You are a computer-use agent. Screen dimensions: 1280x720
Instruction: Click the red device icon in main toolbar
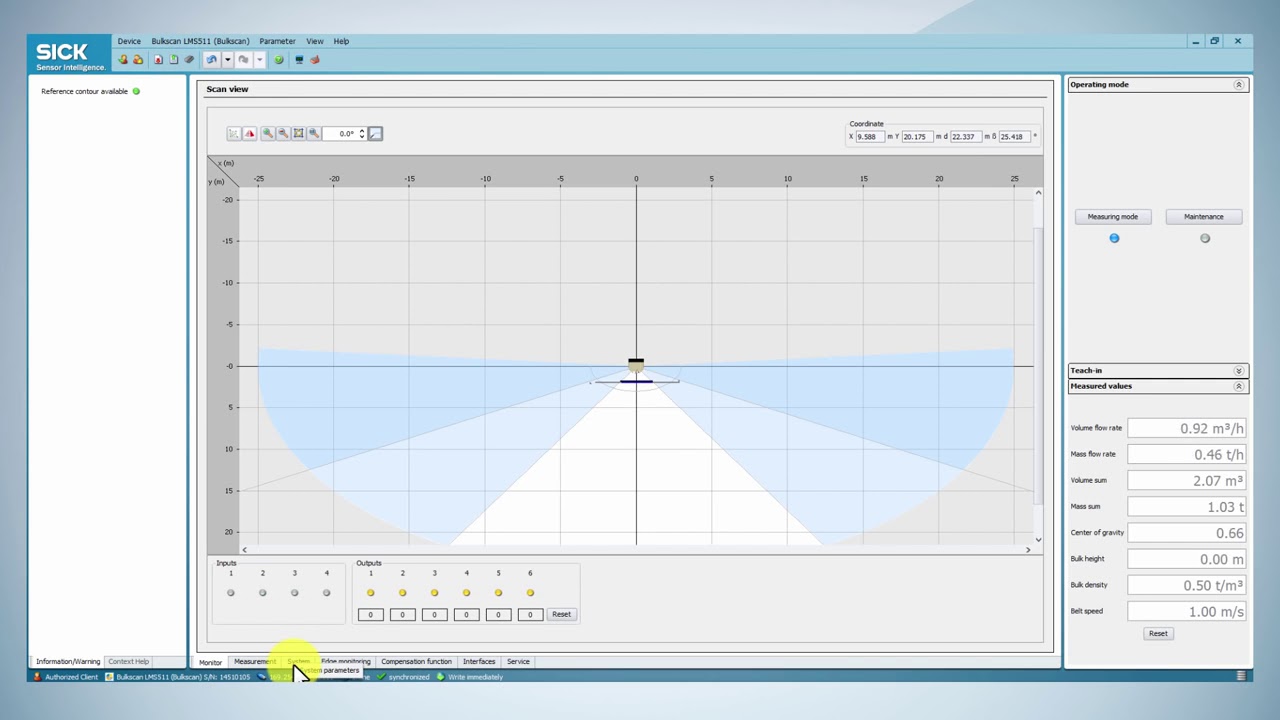314,60
